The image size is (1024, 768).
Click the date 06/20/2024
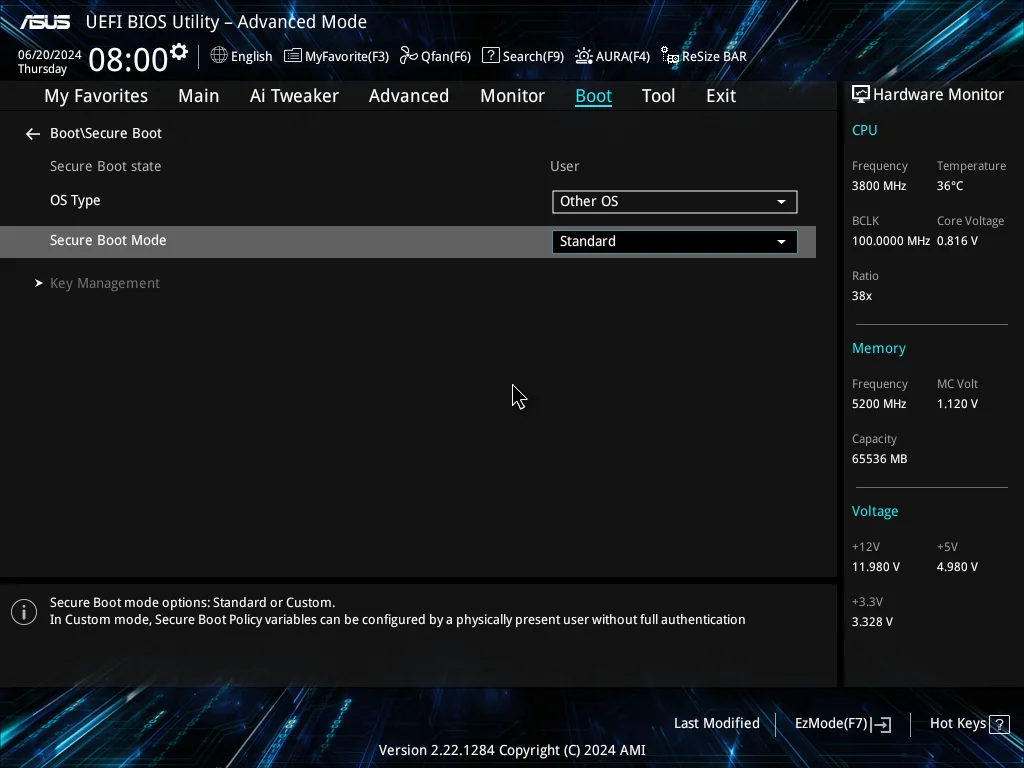click(x=50, y=55)
